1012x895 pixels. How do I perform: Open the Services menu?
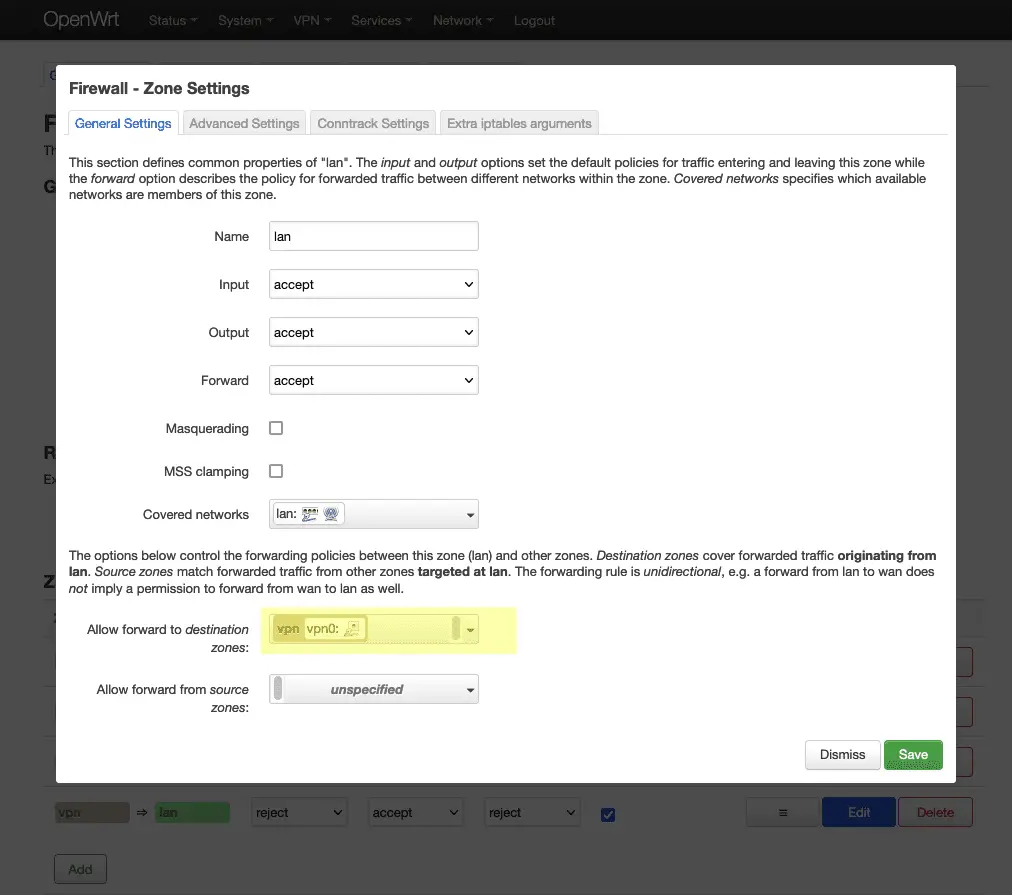(381, 21)
